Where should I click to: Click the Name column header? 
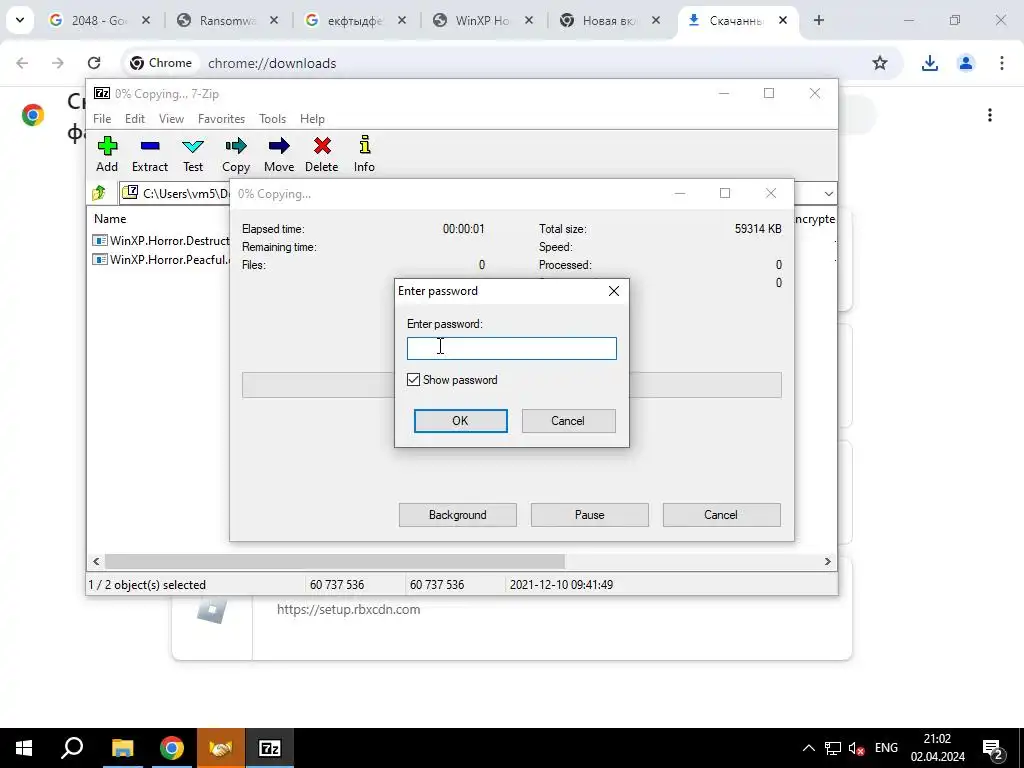110,219
